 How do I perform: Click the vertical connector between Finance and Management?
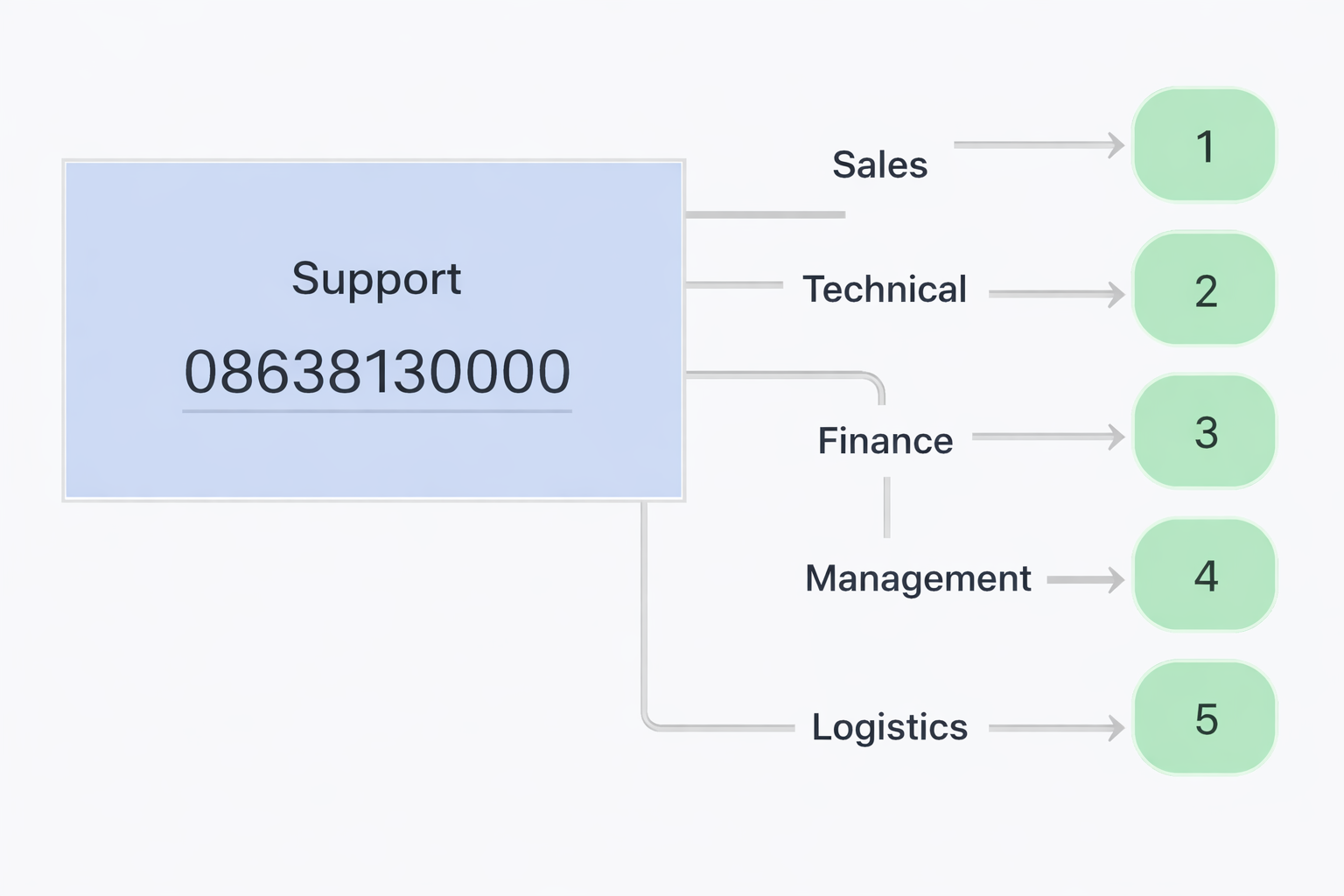886,507
